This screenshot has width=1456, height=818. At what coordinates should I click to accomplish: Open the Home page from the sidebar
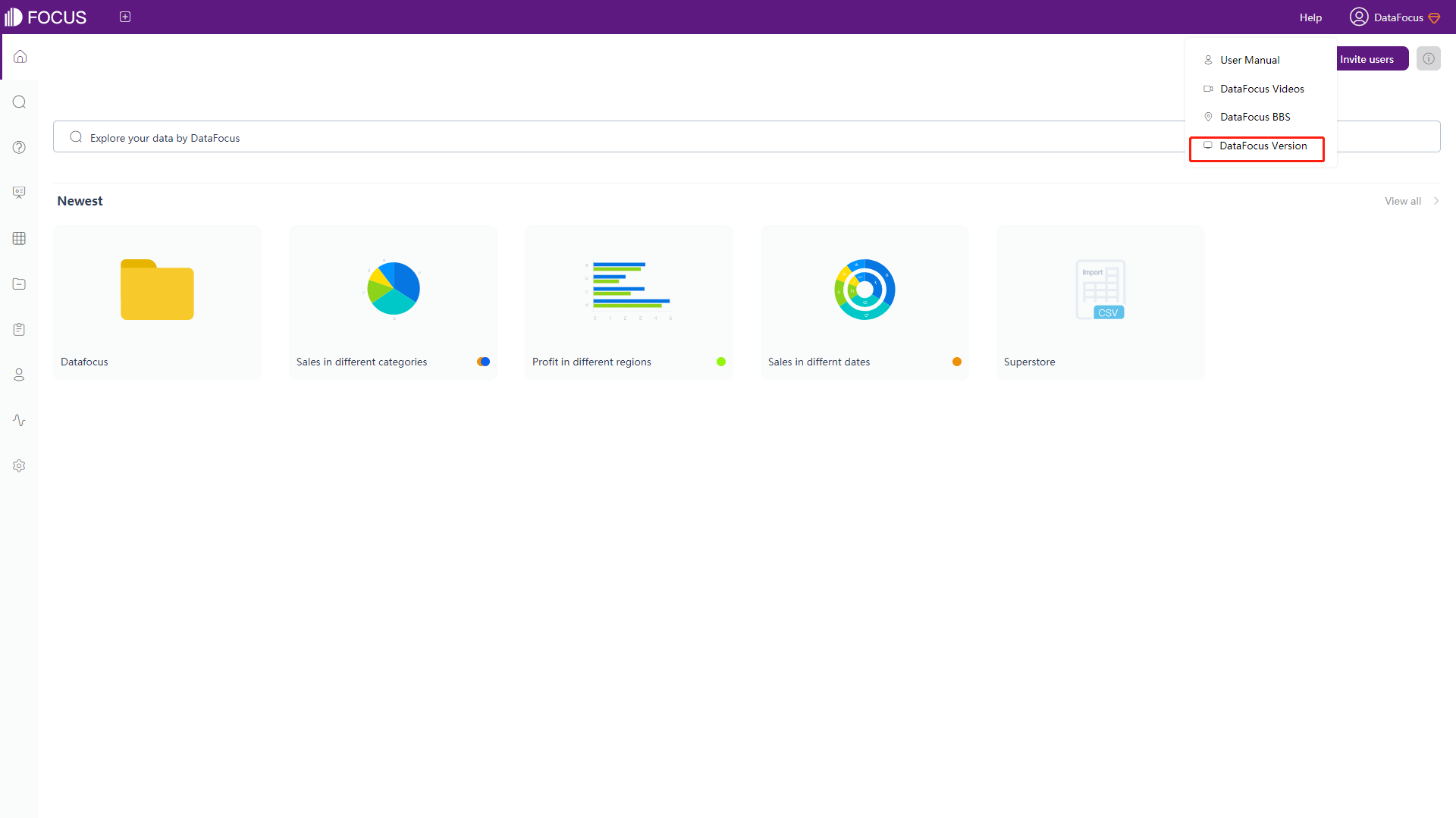[x=20, y=57]
